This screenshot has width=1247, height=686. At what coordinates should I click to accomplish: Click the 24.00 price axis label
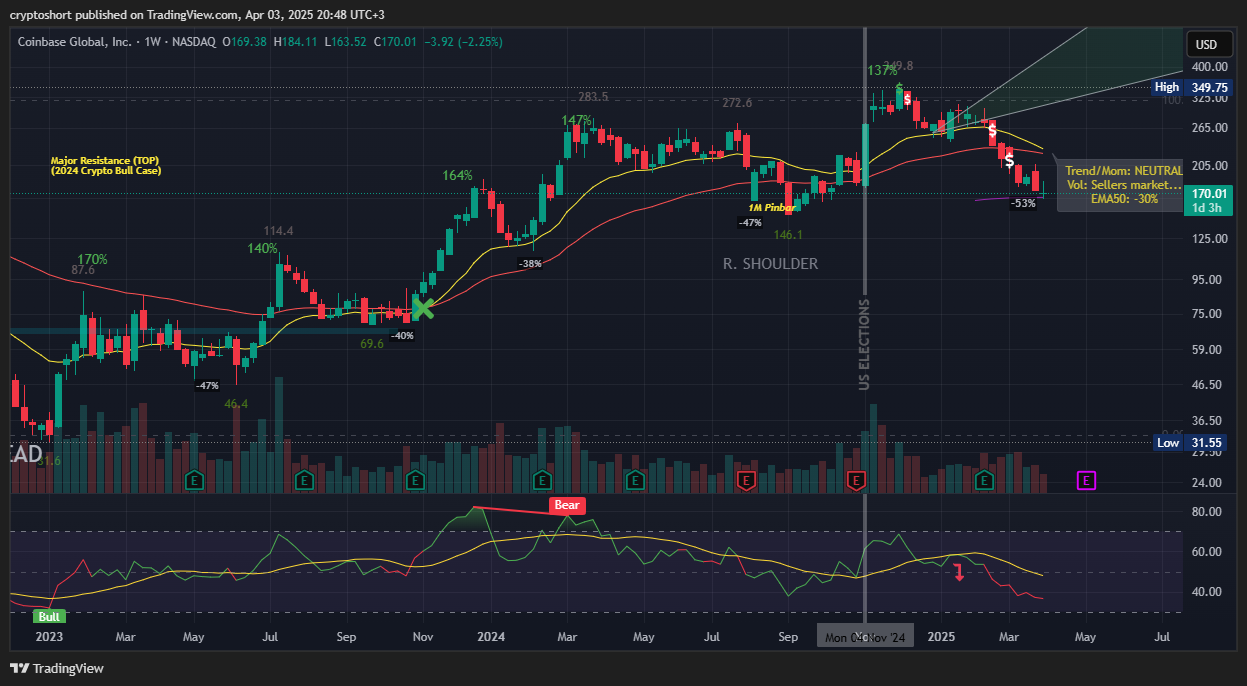coord(1208,483)
